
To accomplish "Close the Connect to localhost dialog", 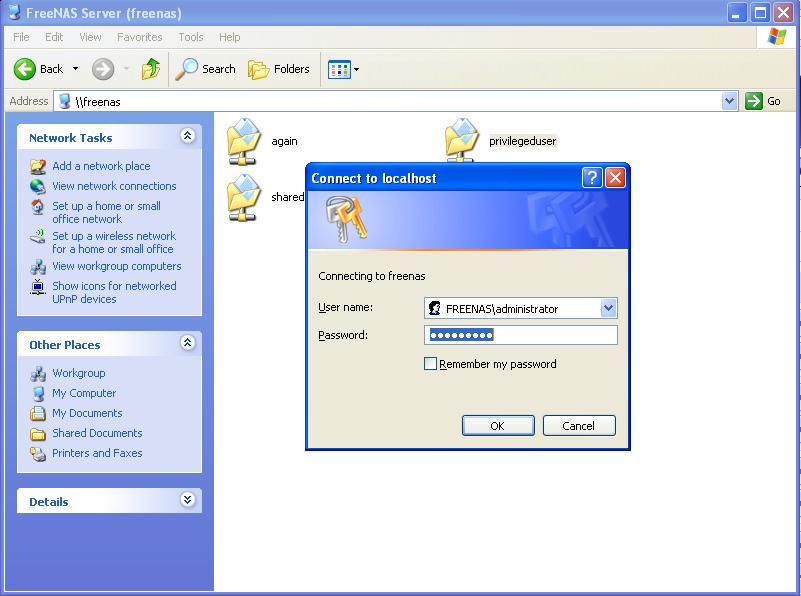I will point(616,178).
